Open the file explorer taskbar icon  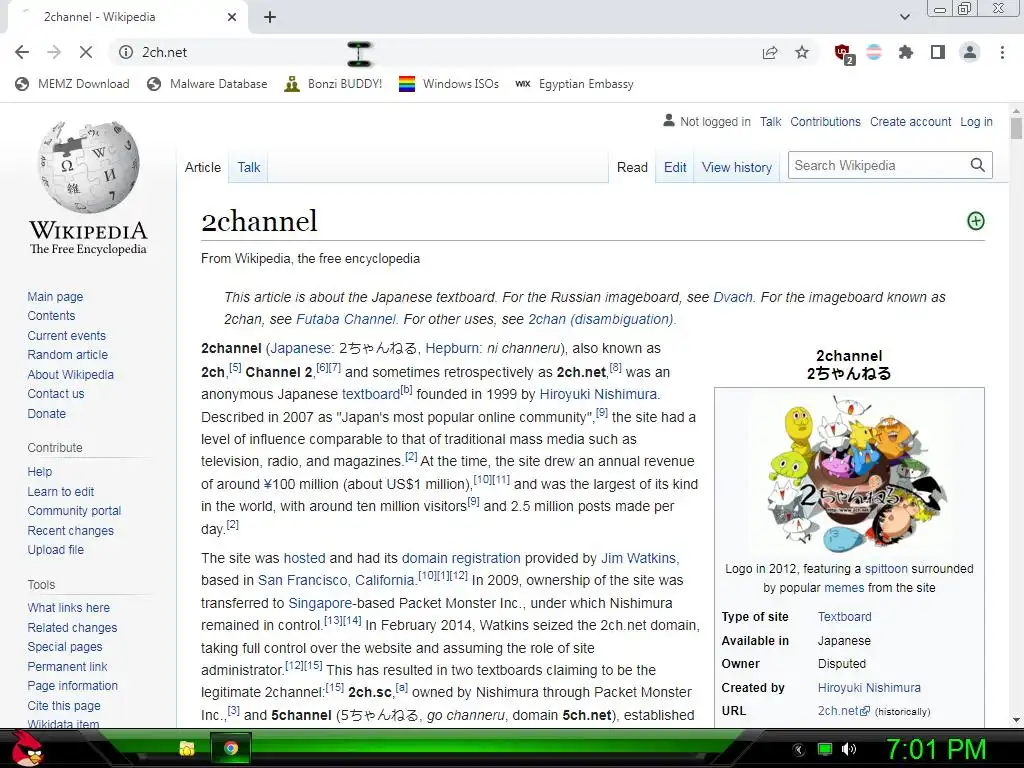[187, 748]
